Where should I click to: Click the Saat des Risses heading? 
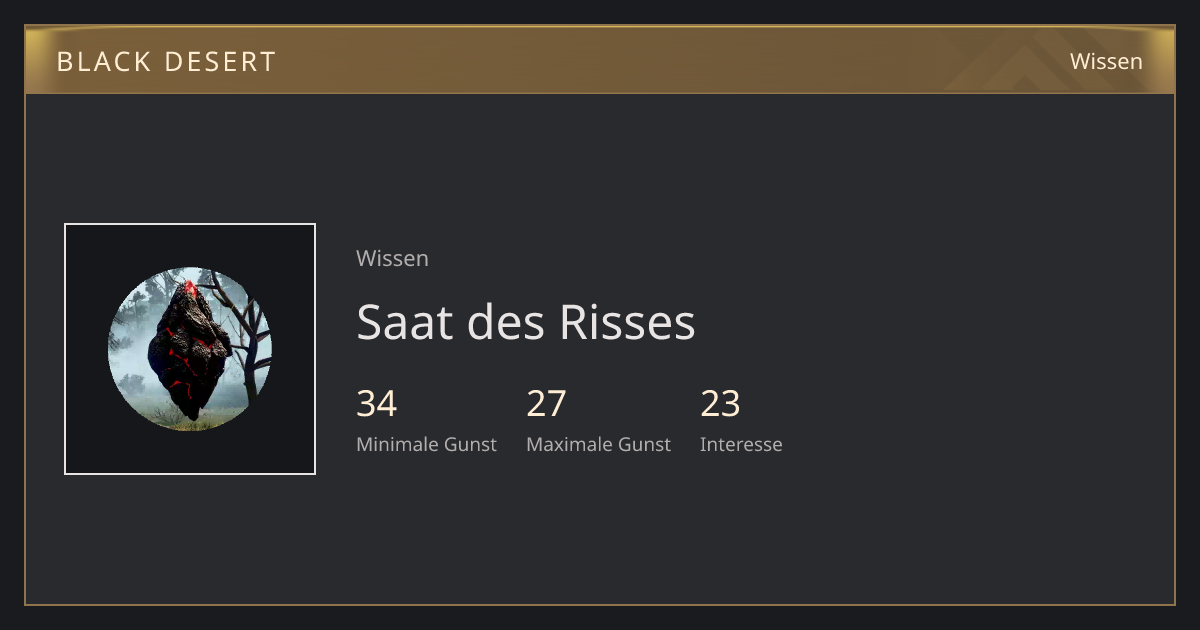(526, 322)
